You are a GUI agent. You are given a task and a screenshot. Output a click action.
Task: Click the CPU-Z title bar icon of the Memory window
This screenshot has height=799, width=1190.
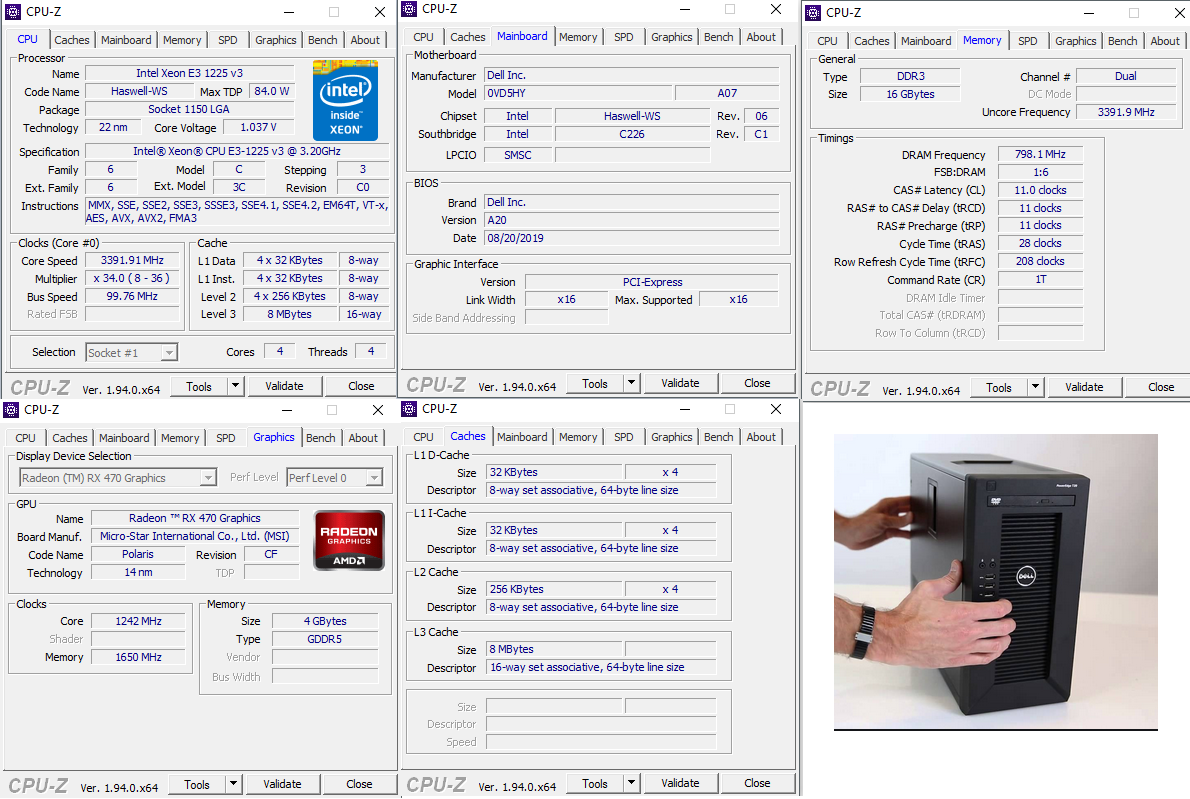pyautogui.click(x=813, y=13)
